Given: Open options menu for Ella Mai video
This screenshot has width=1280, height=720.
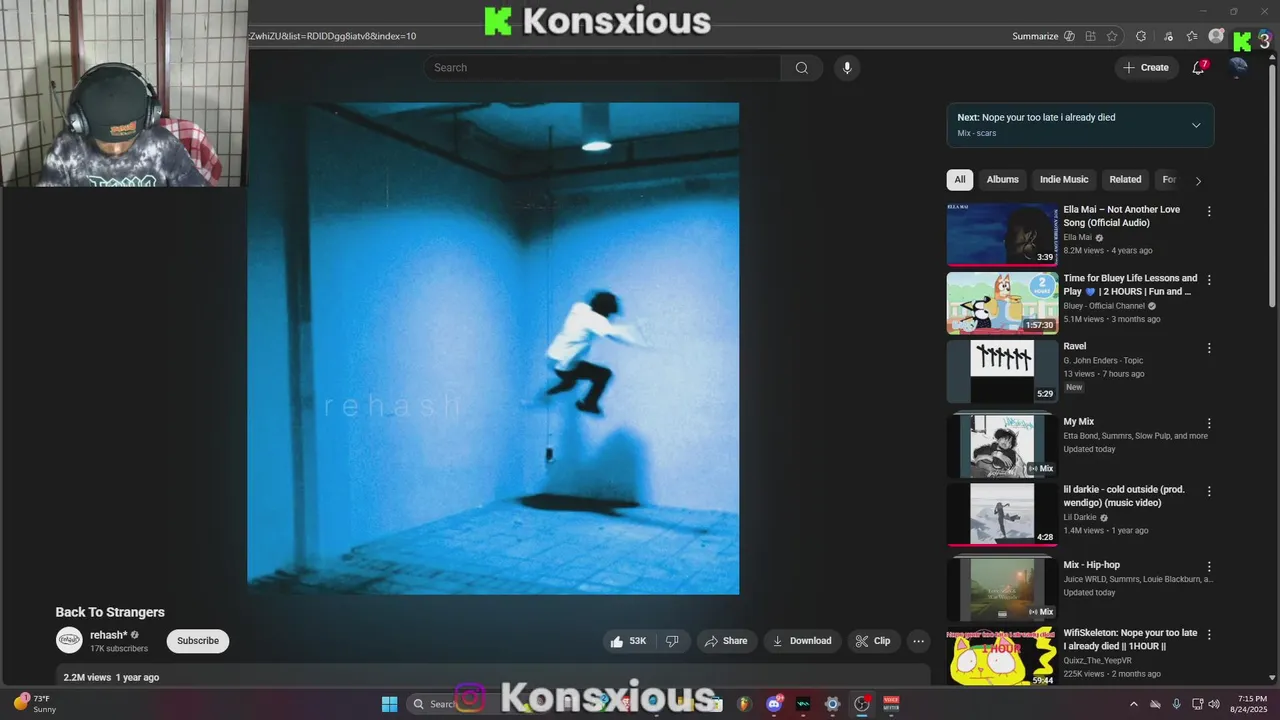Looking at the screenshot, I should (x=1209, y=211).
